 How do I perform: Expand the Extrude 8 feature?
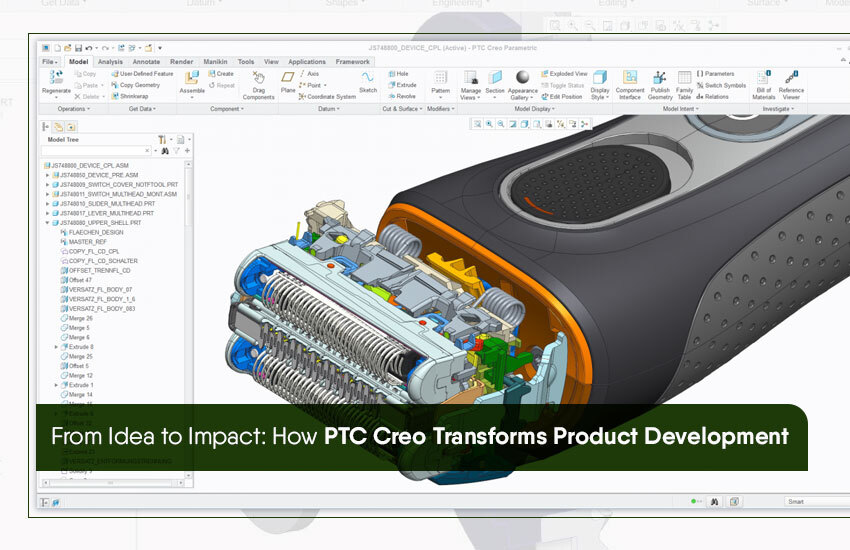[x=56, y=347]
